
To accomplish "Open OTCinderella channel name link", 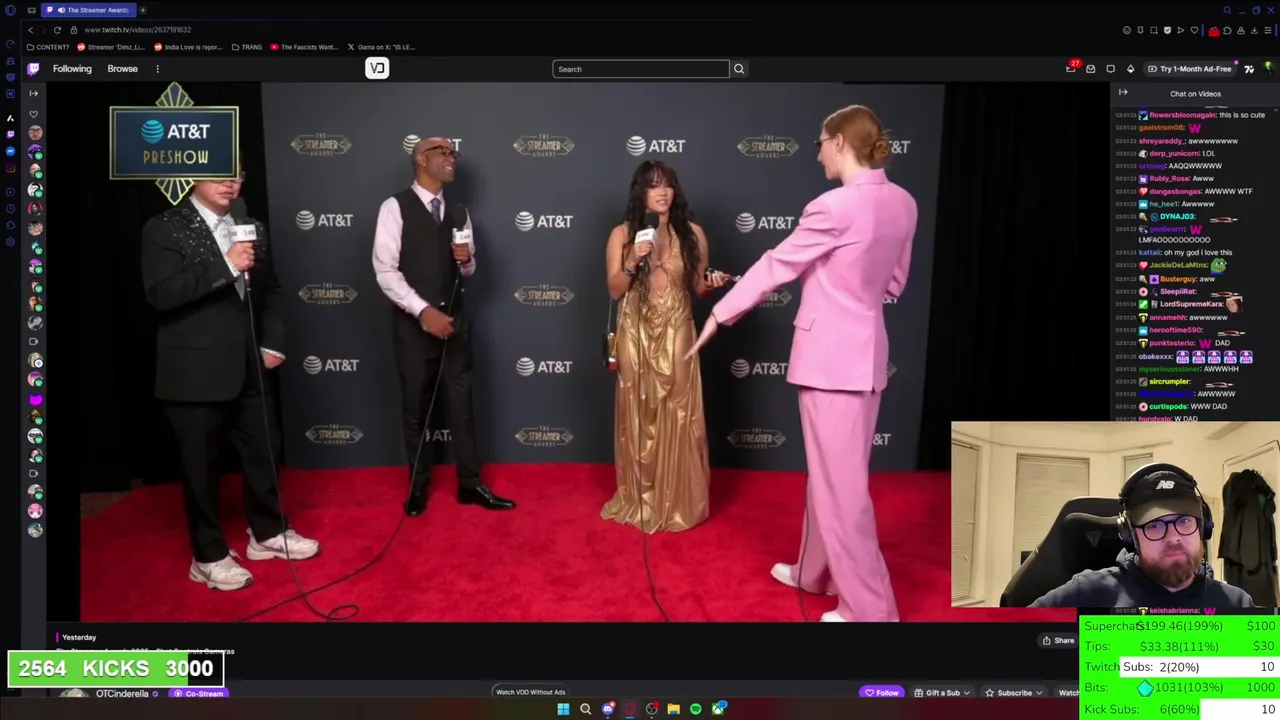I will coord(122,694).
